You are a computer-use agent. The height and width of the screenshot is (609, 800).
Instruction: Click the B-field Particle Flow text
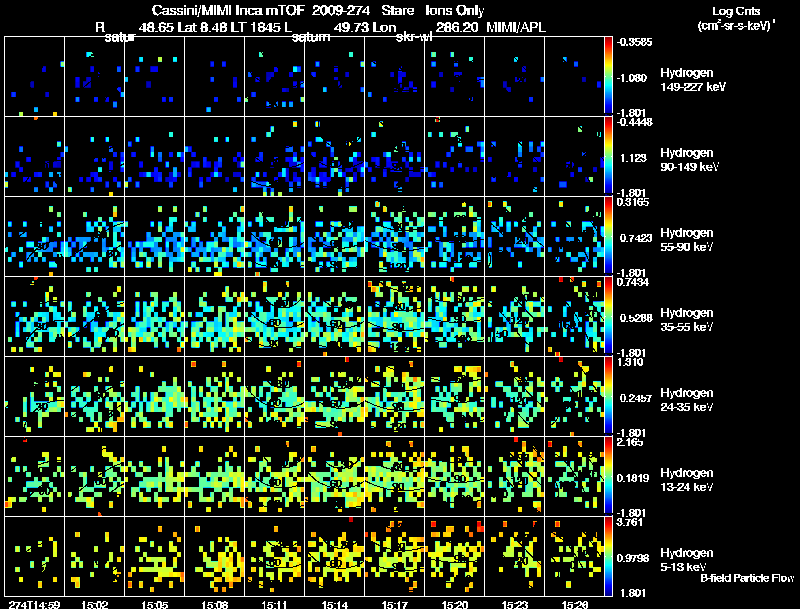747,578
